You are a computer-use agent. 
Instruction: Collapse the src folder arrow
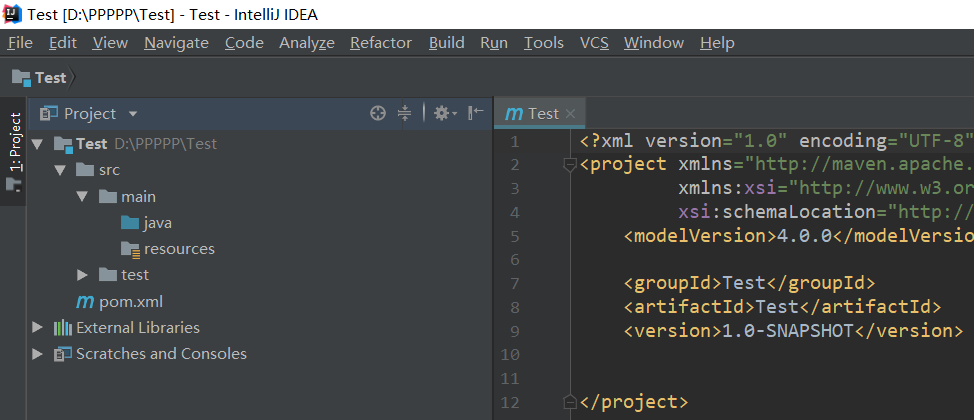click(x=60, y=170)
